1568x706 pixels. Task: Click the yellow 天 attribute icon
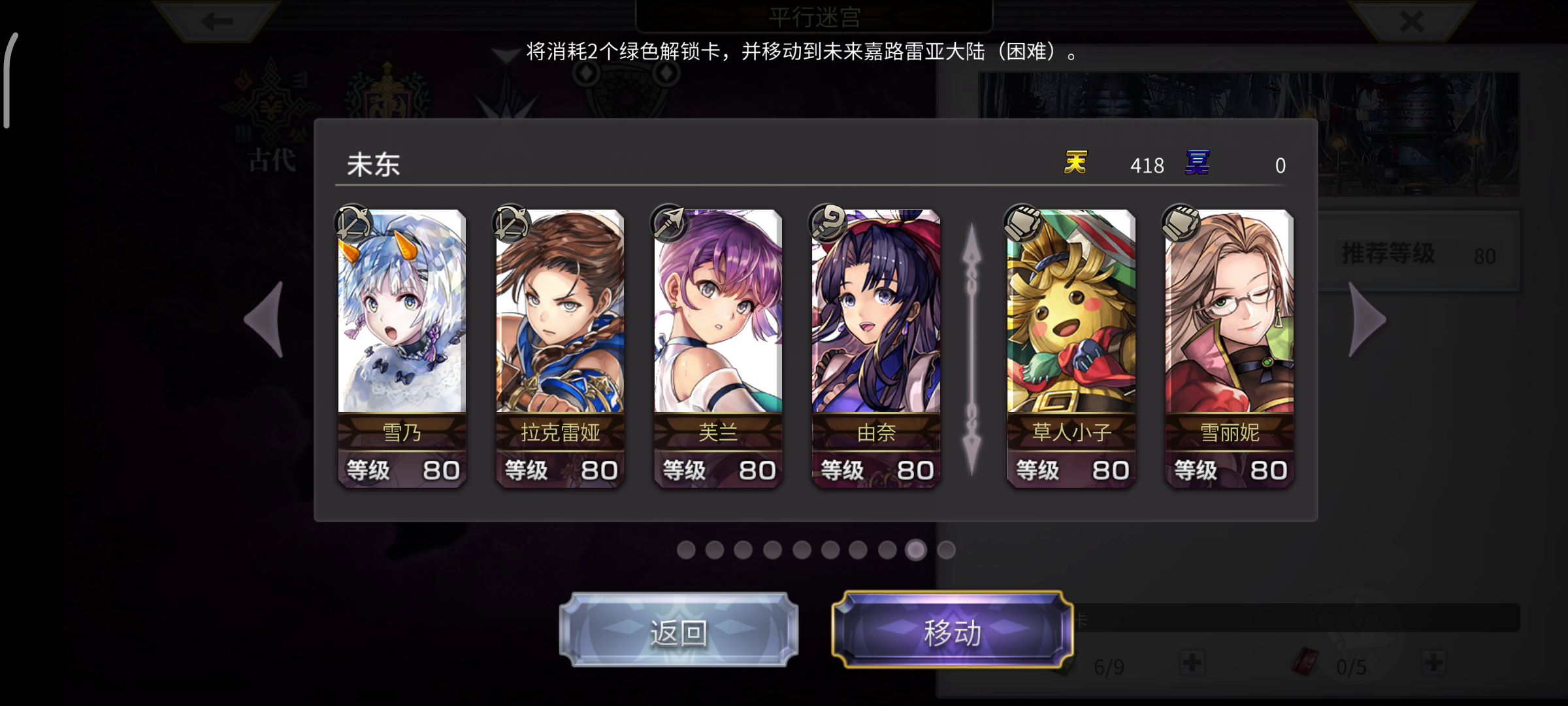coord(1075,163)
